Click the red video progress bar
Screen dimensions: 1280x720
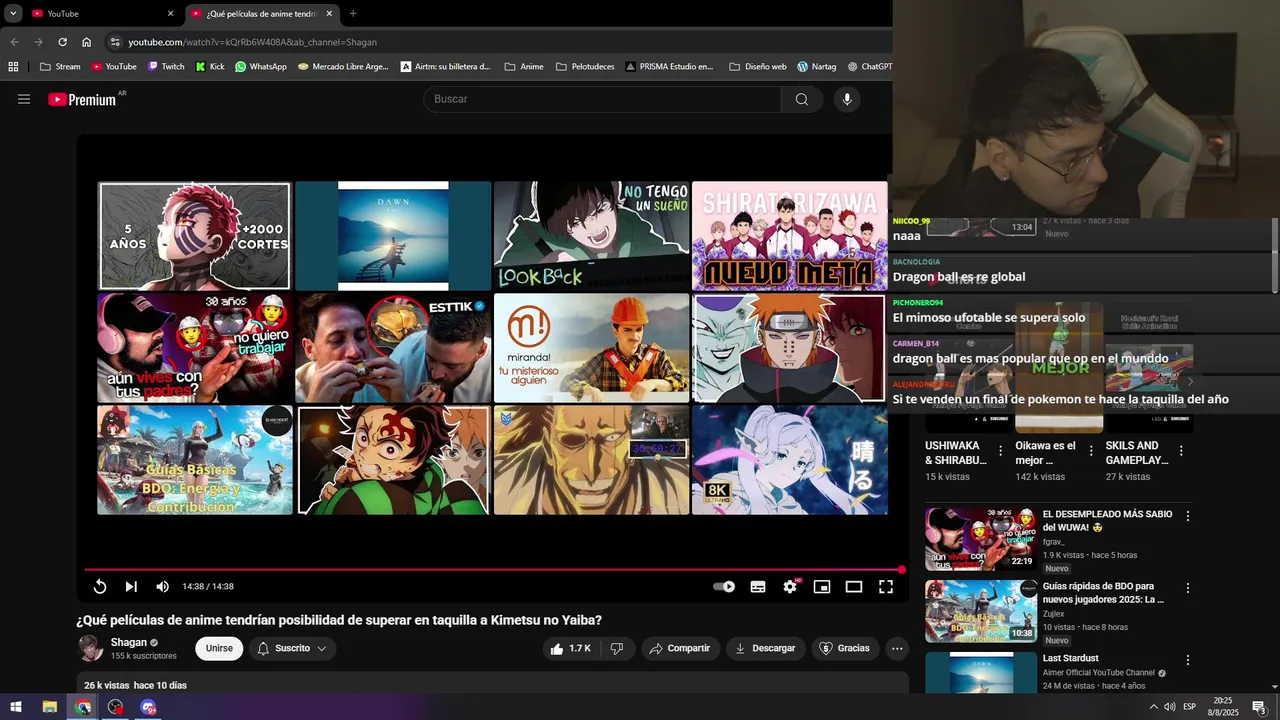pyautogui.click(x=492, y=570)
